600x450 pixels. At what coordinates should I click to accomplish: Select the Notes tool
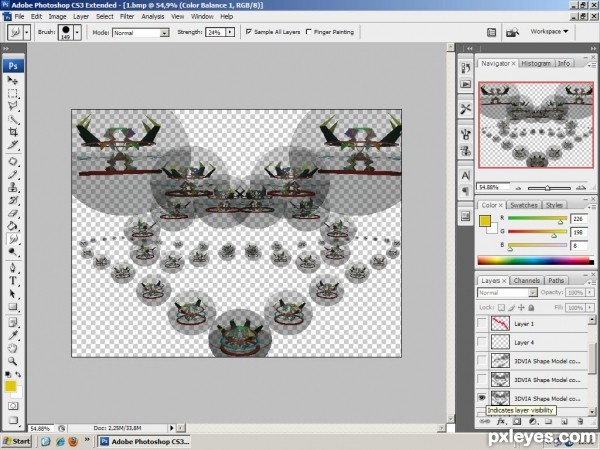(x=13, y=322)
